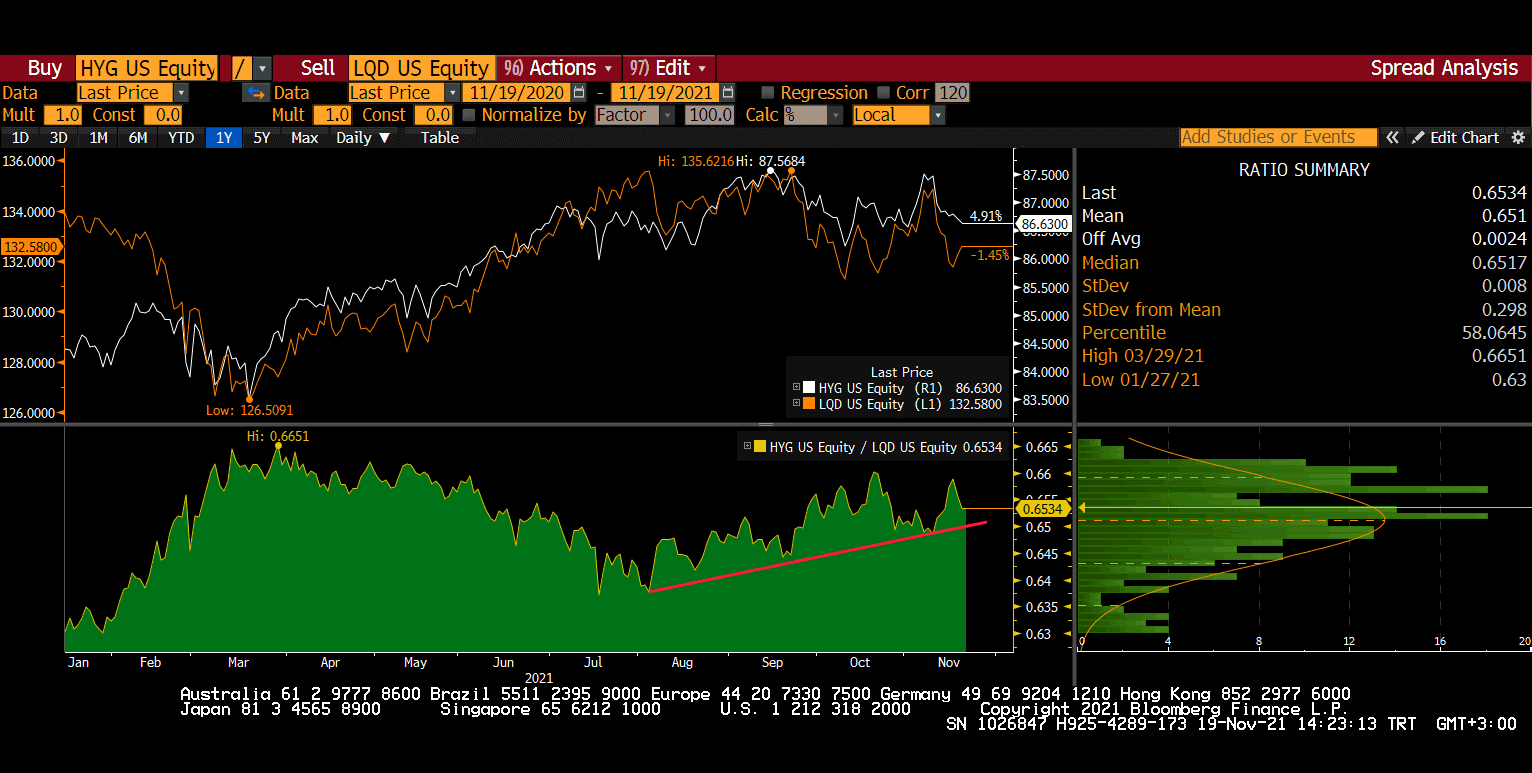Image resolution: width=1532 pixels, height=773 pixels.
Task: Switch to the 6M range
Action: [138, 138]
